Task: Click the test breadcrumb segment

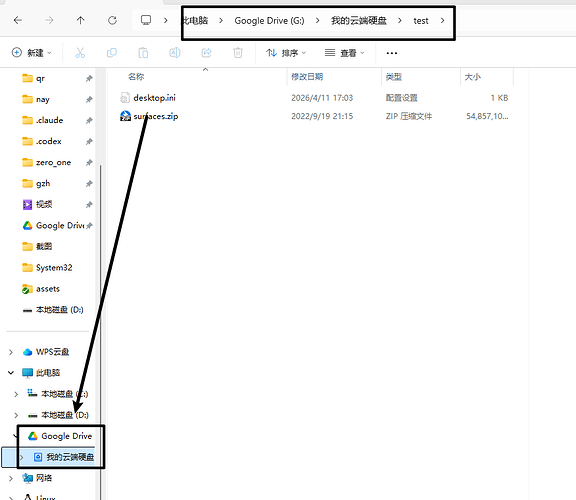Action: (421, 21)
